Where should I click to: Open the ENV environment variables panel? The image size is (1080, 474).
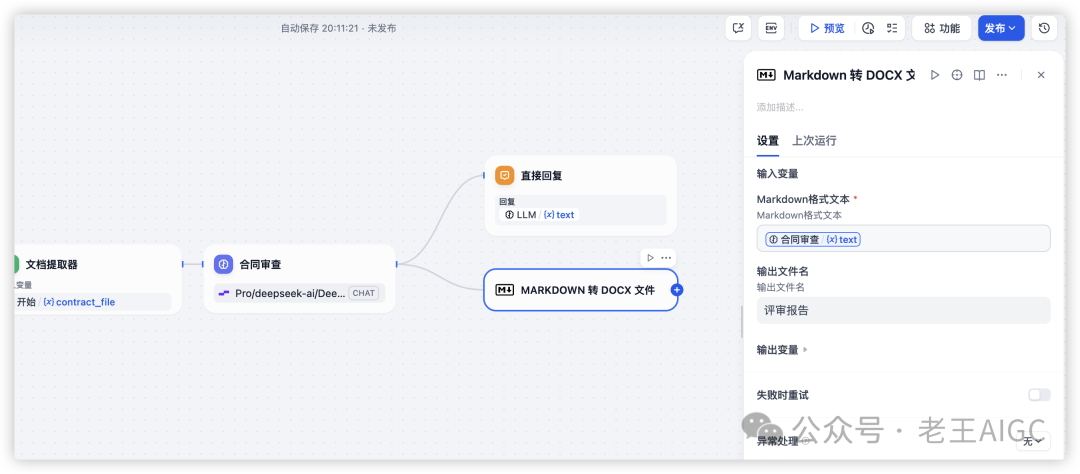[771, 28]
